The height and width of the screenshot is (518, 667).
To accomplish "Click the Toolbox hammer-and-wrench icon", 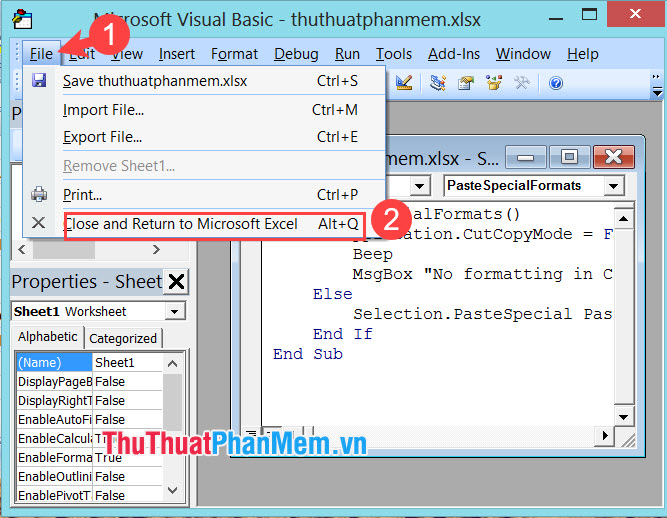I will pos(522,83).
